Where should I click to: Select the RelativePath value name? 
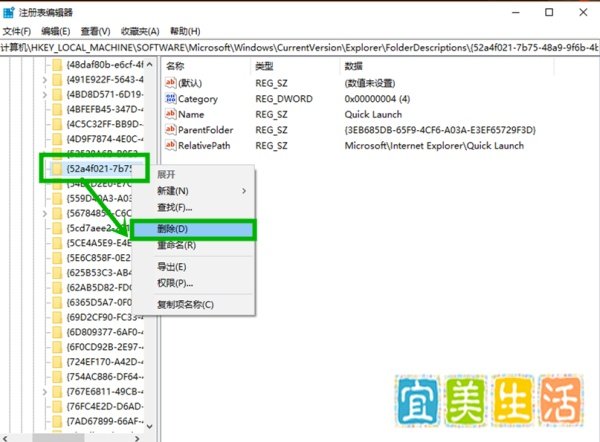(204, 145)
